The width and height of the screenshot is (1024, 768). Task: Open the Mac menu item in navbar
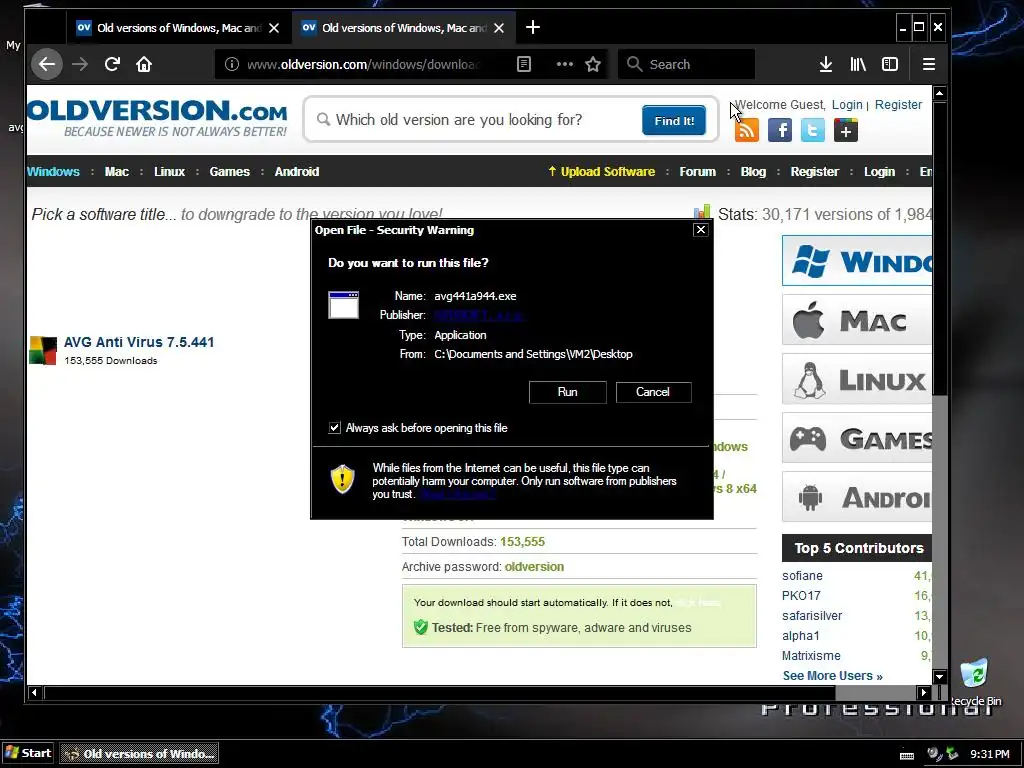point(117,172)
